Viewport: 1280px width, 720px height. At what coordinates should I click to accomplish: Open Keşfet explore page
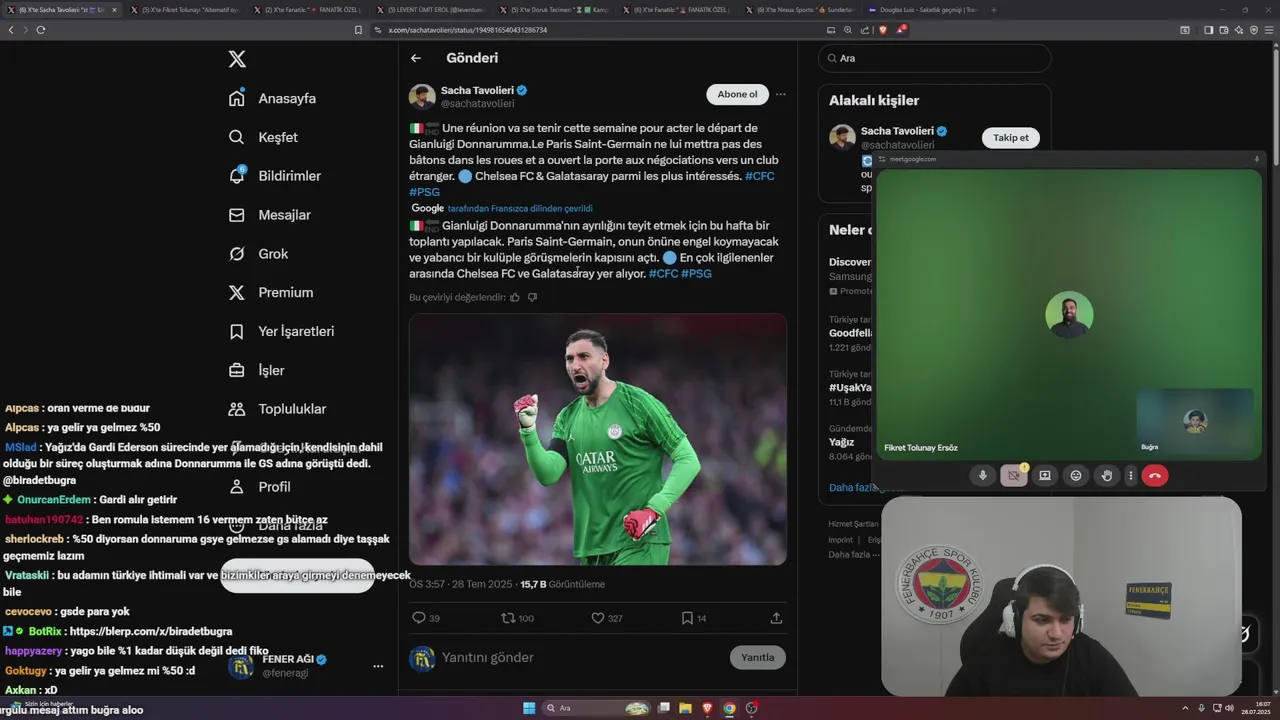click(x=263, y=137)
